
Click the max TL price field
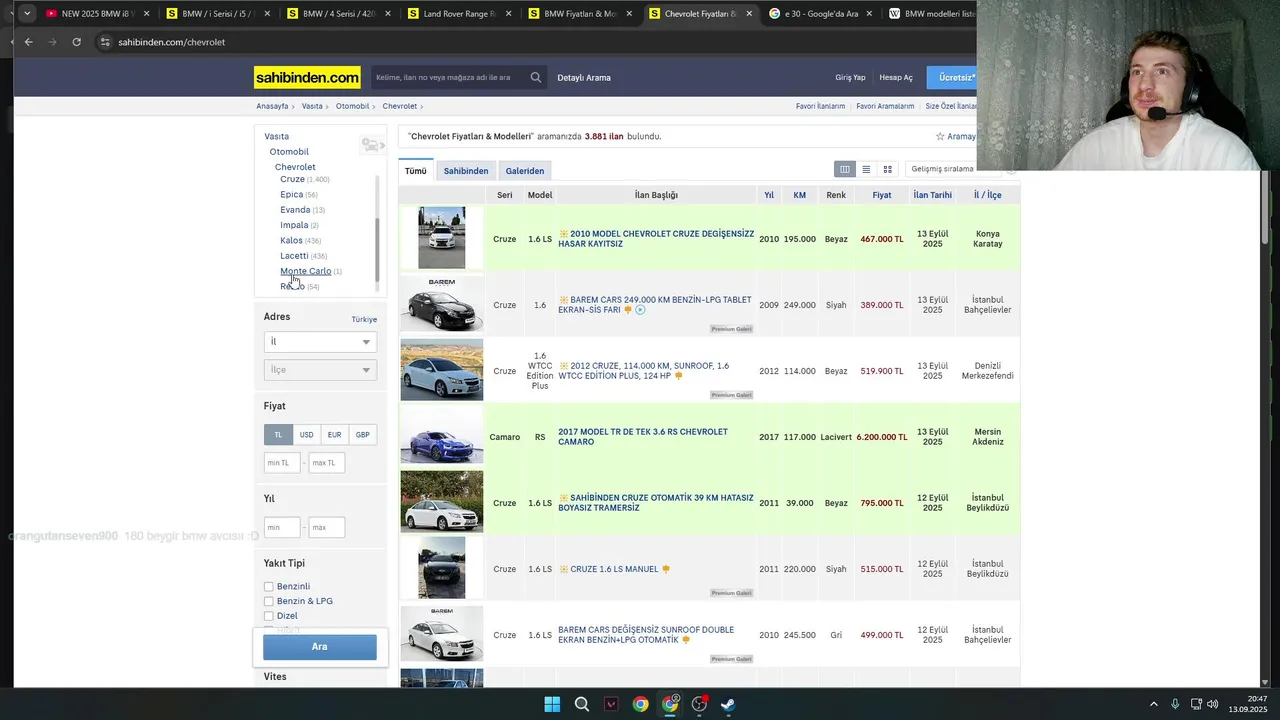coord(326,463)
